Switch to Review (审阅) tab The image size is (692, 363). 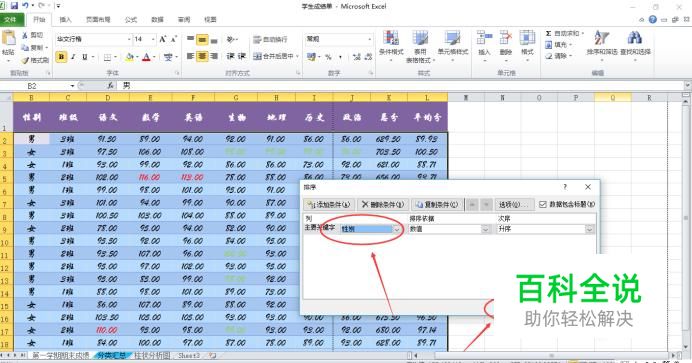coord(184,19)
